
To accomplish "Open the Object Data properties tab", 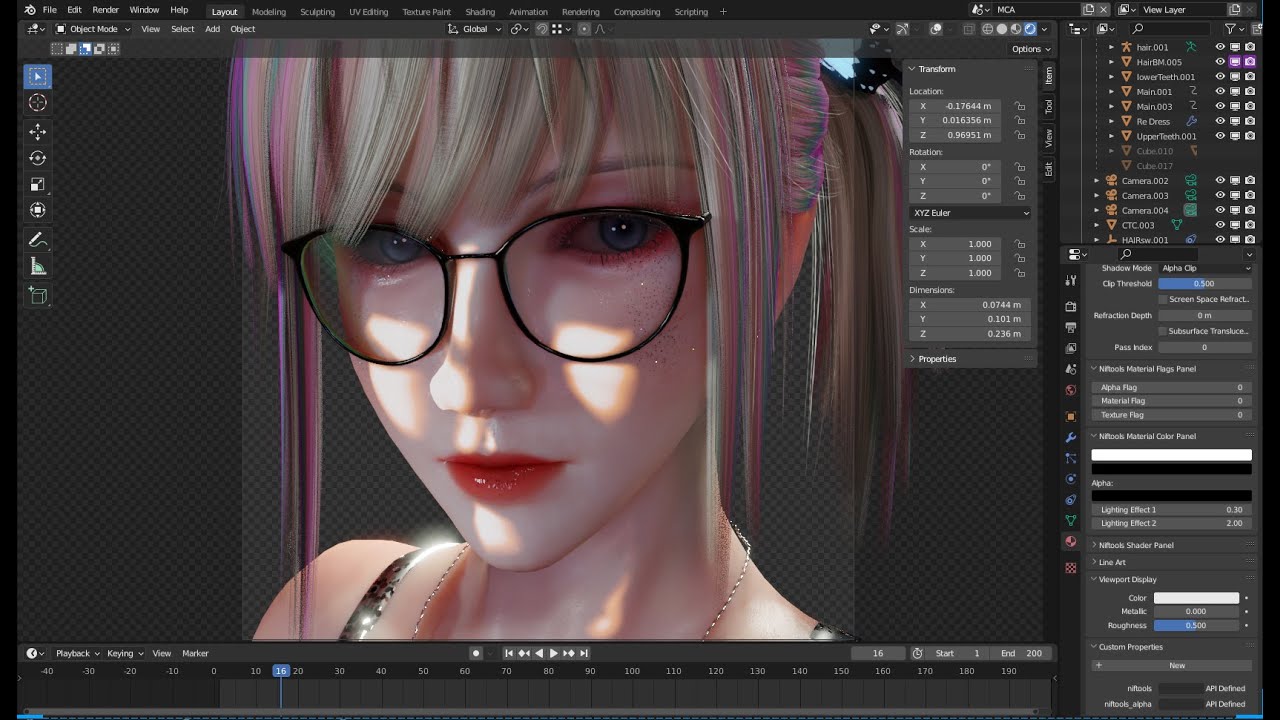I will 1071,521.
